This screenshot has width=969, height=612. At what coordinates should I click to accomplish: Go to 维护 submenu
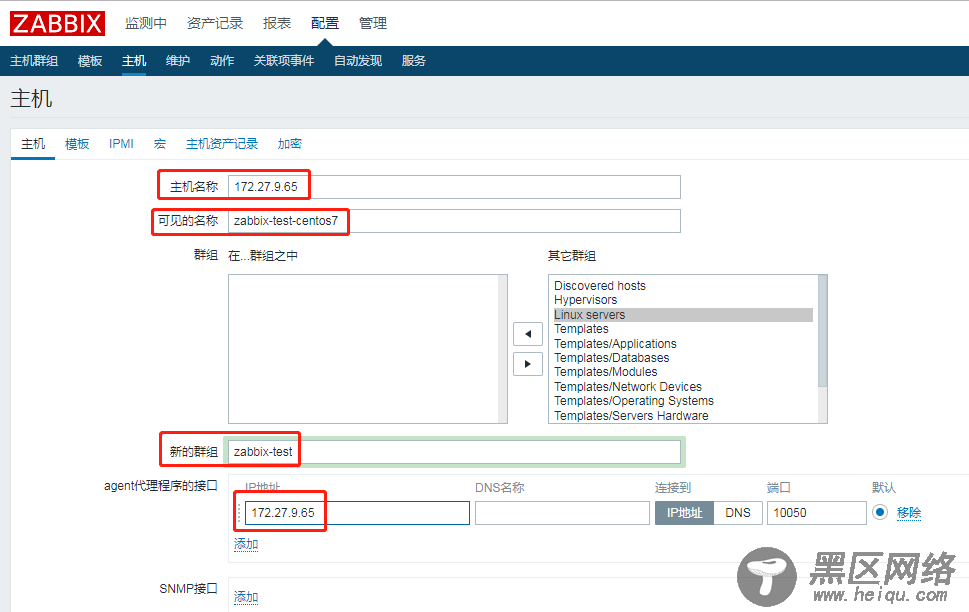pos(178,61)
